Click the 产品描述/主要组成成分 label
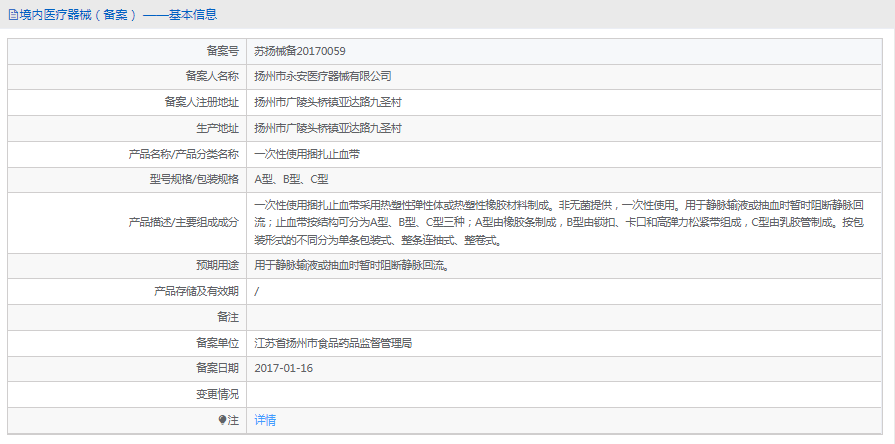Viewport: 895px width, 444px height. (x=184, y=223)
